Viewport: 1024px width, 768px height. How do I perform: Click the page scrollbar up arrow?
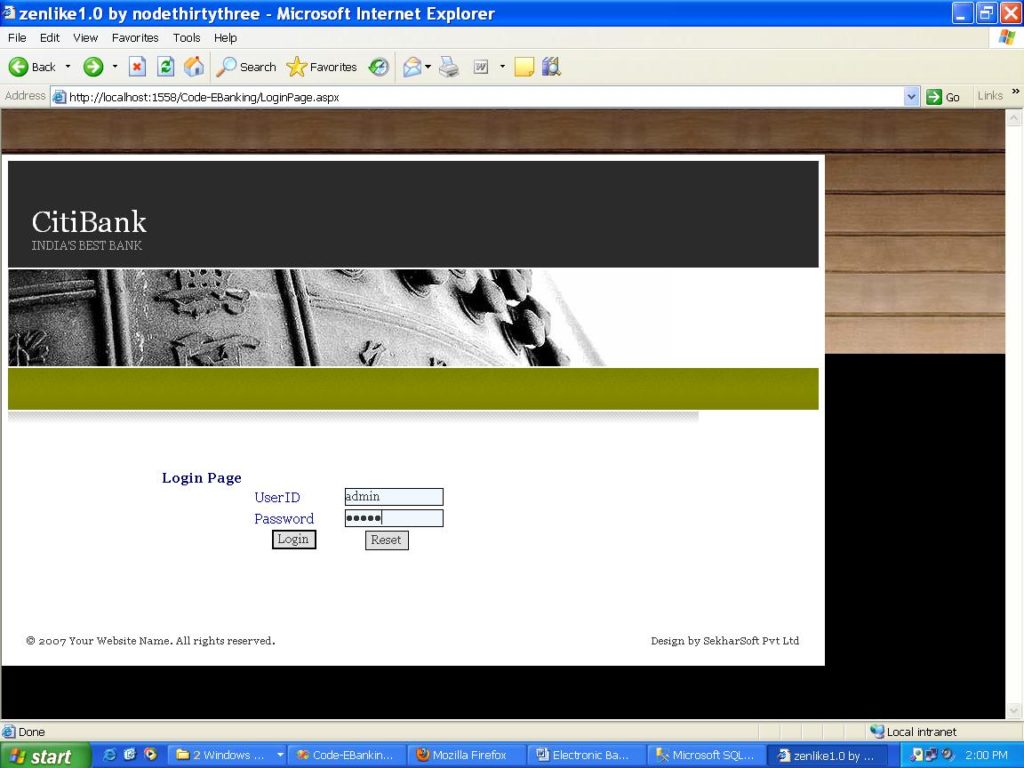click(1014, 118)
